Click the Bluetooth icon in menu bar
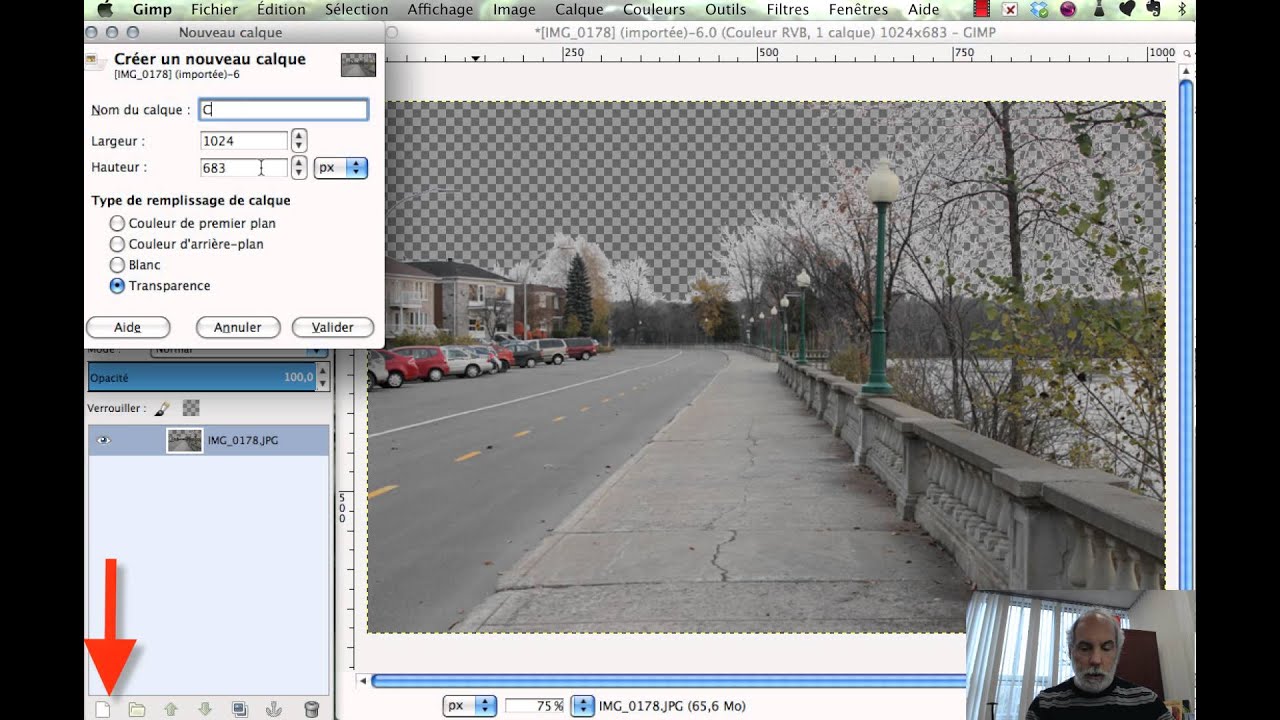The image size is (1280, 720). 1182,10
